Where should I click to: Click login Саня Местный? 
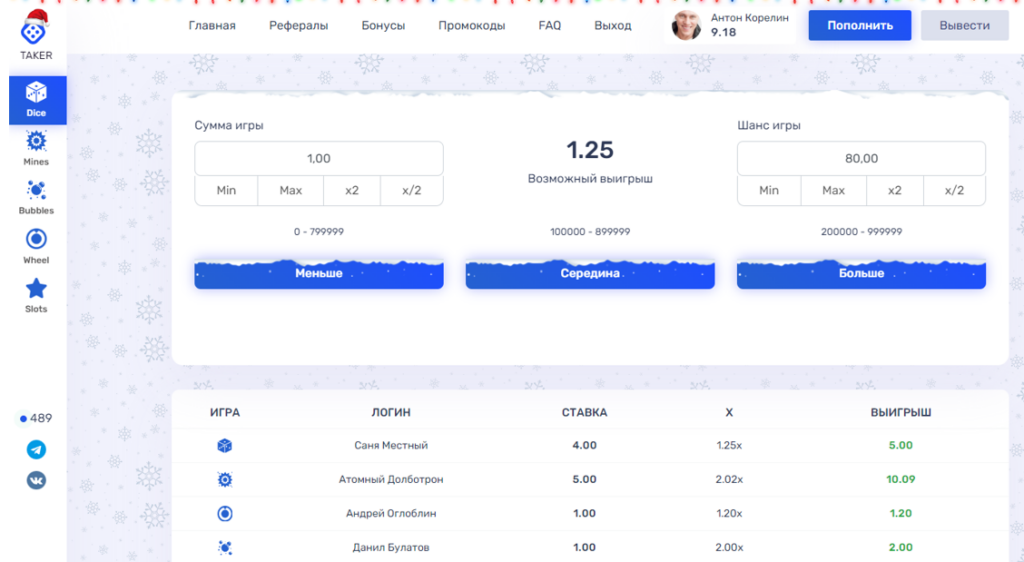point(391,445)
